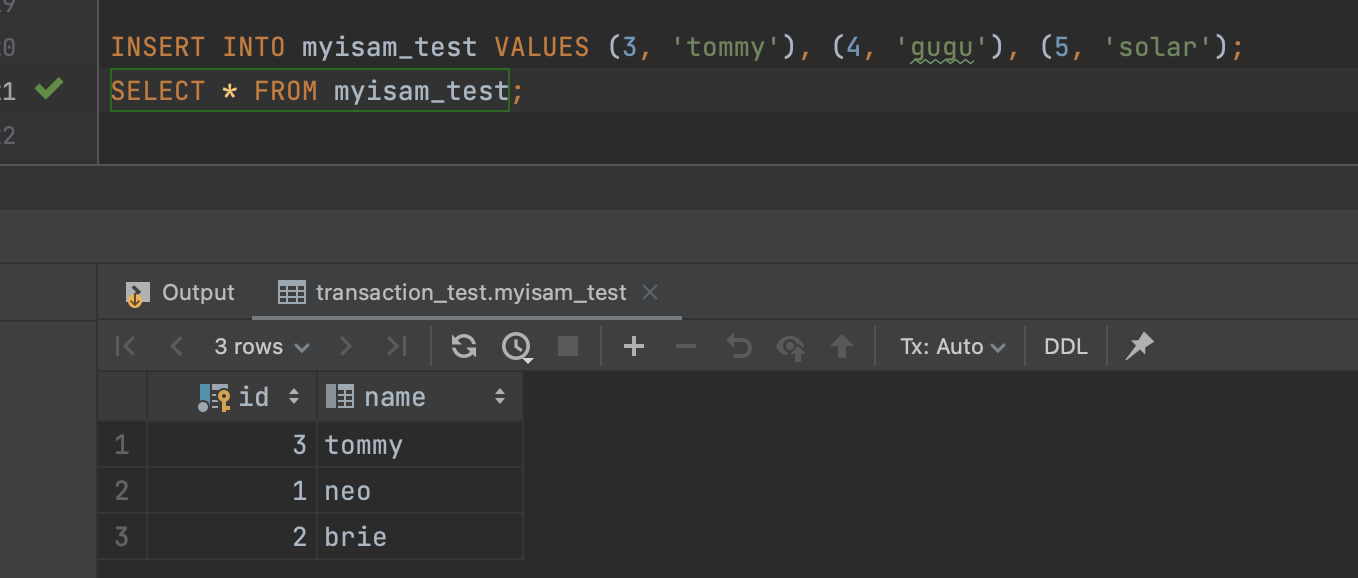Click the Stop square icon in results toolbar
Screen dimensions: 1358x578
pos(568,346)
